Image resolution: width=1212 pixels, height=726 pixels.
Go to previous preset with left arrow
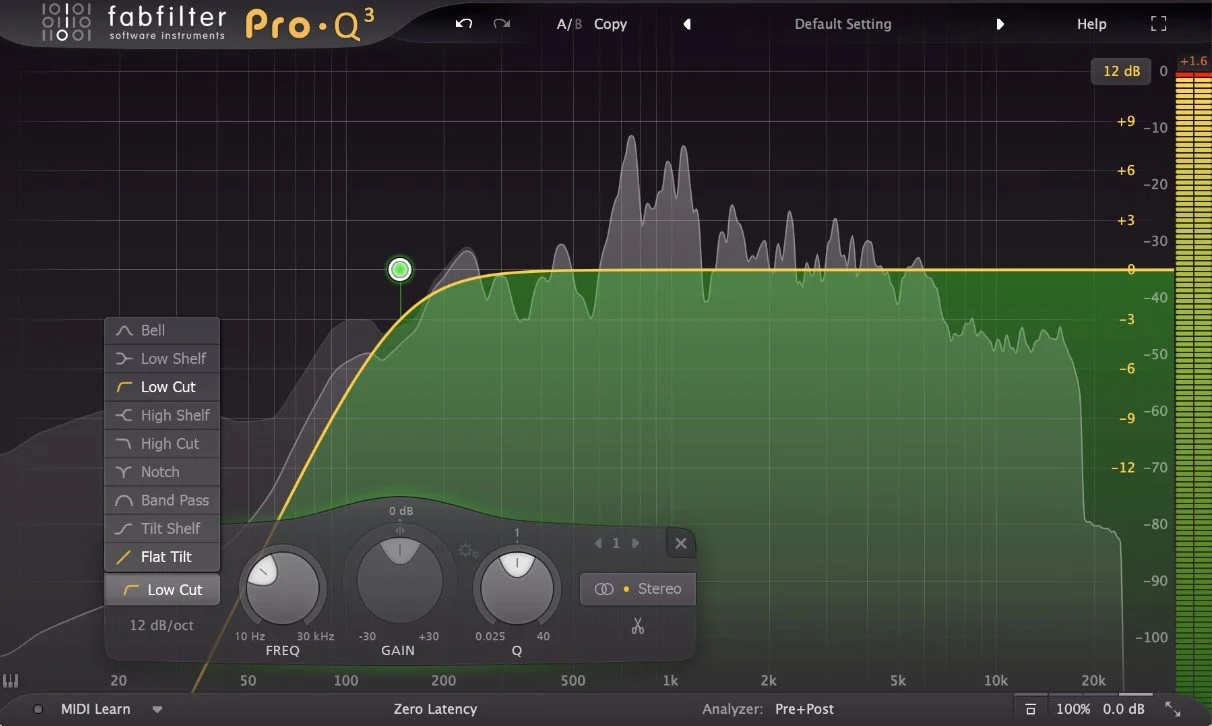(687, 24)
